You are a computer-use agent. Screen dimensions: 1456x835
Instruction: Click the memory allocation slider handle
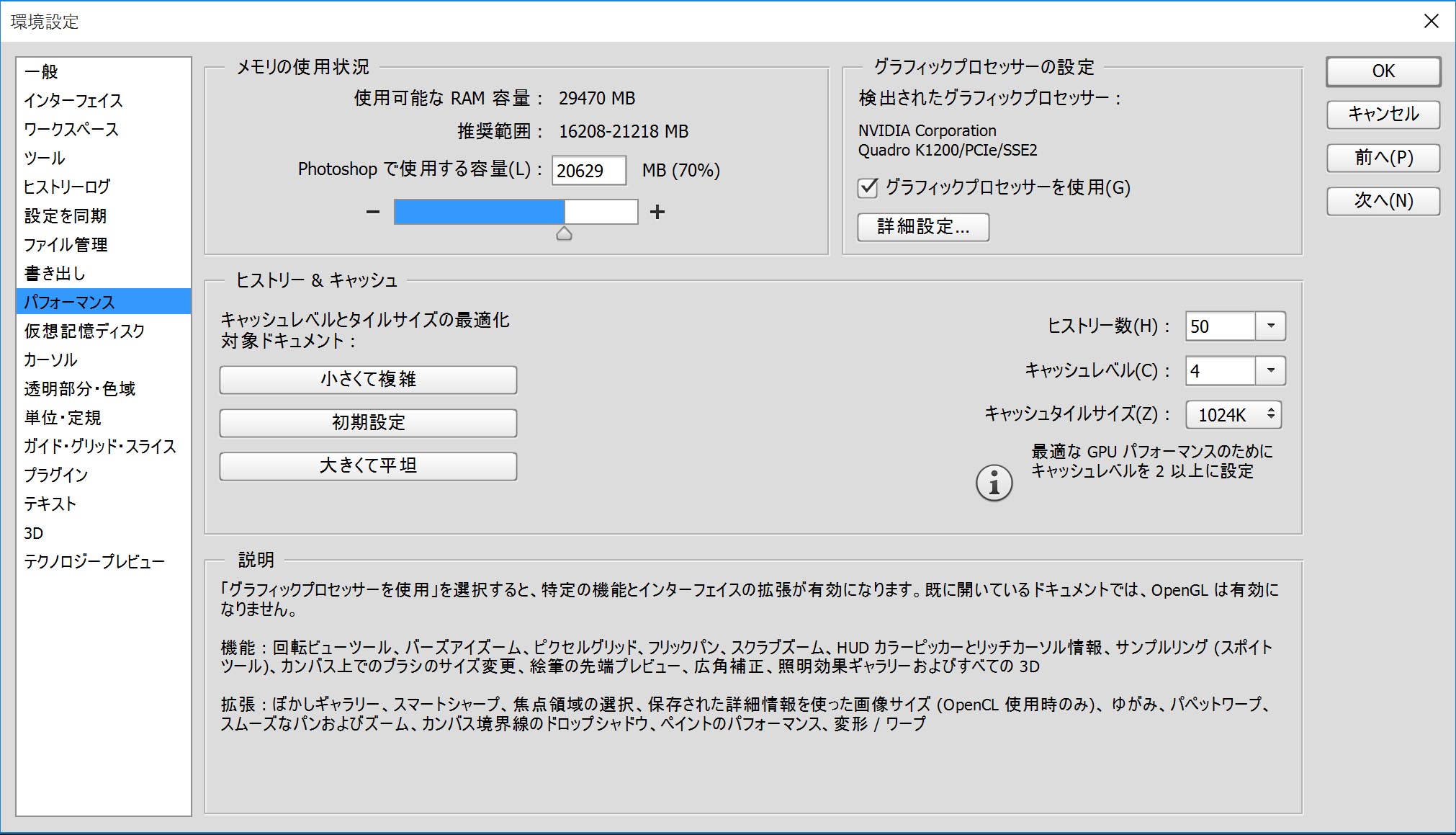coord(565,233)
